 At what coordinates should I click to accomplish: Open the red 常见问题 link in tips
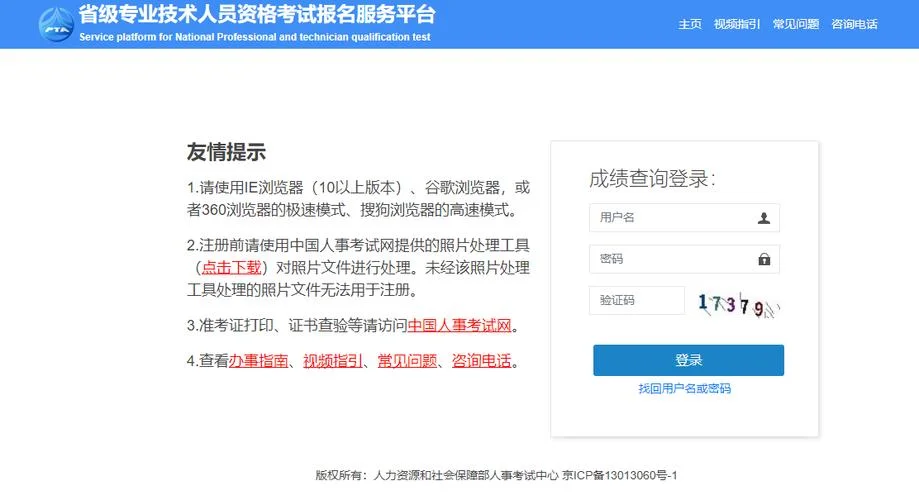pos(407,361)
